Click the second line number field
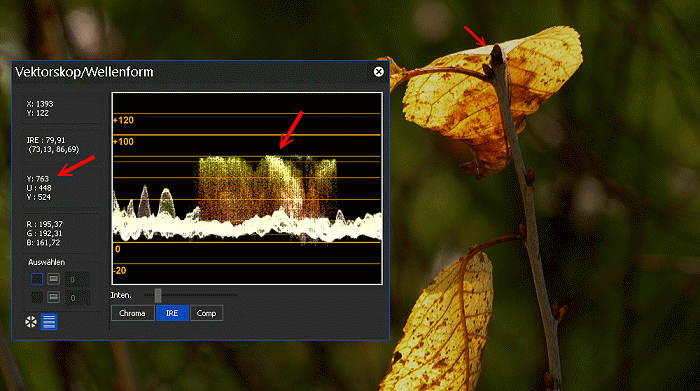 (x=77, y=298)
